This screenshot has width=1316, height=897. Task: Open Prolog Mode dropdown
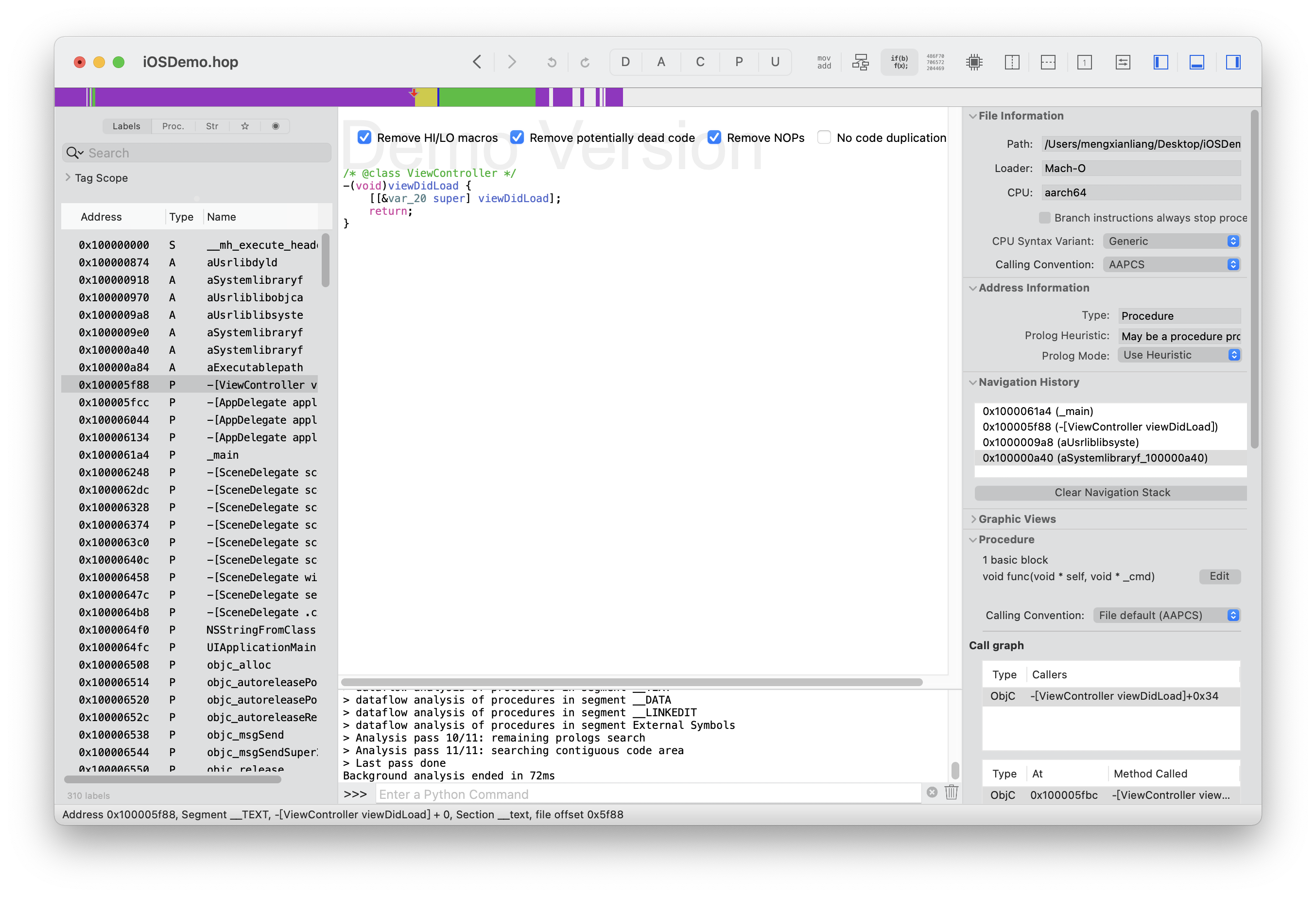1179,355
